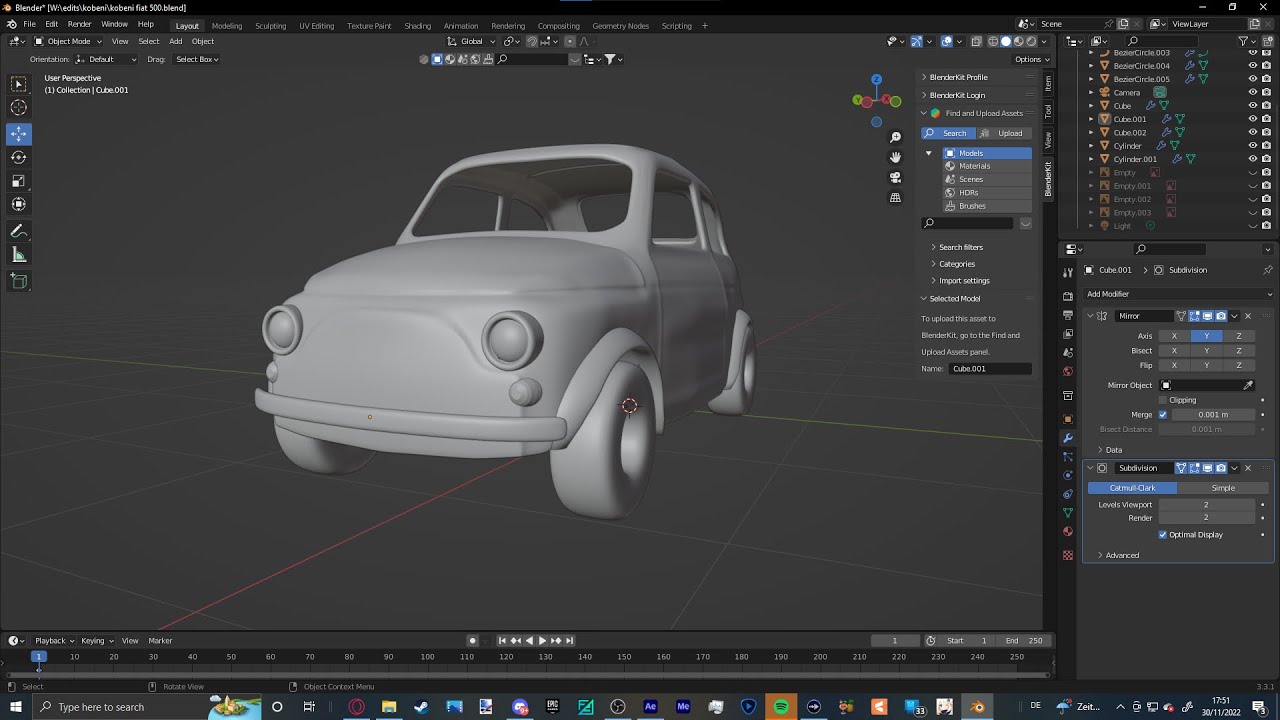This screenshot has height=720, width=1280.
Task: Play the animation forward
Action: click(x=542, y=640)
